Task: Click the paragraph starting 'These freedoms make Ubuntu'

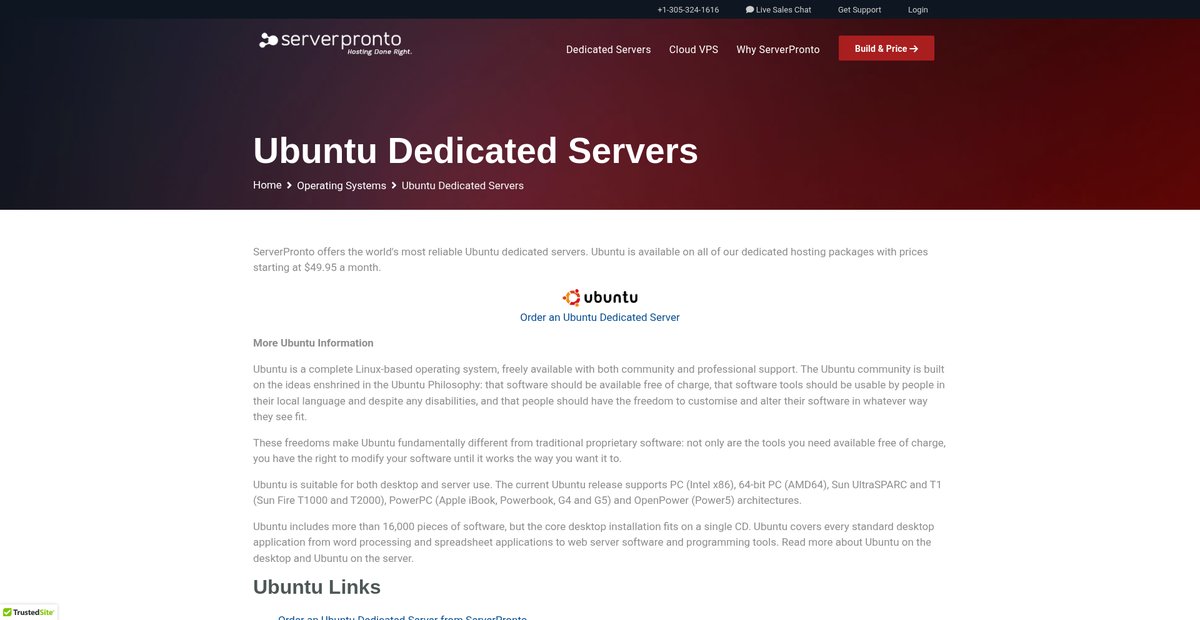Action: pyautogui.click(x=599, y=450)
